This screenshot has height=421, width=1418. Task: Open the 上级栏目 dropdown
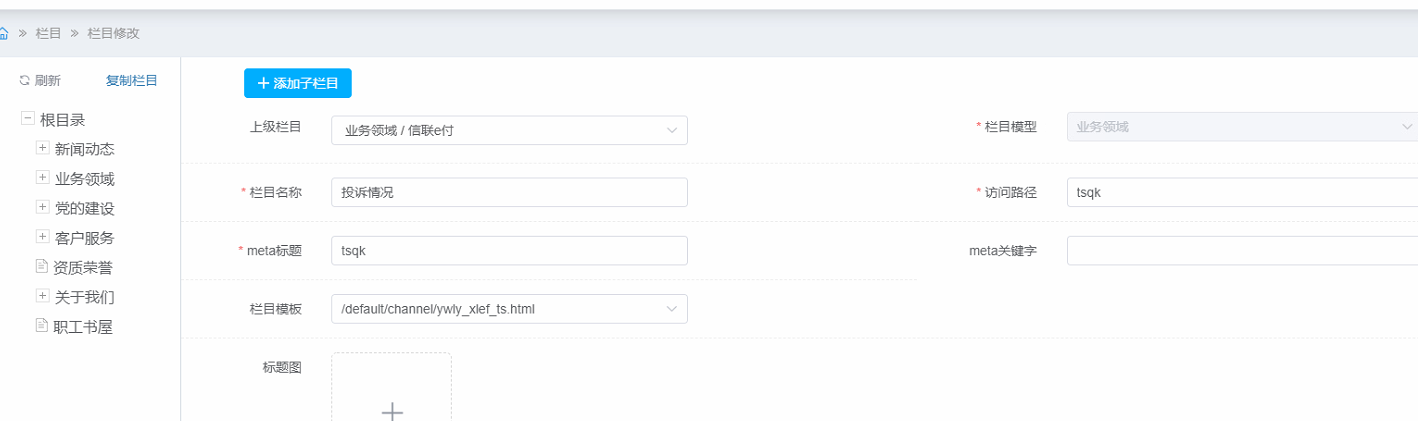pyautogui.click(x=509, y=130)
